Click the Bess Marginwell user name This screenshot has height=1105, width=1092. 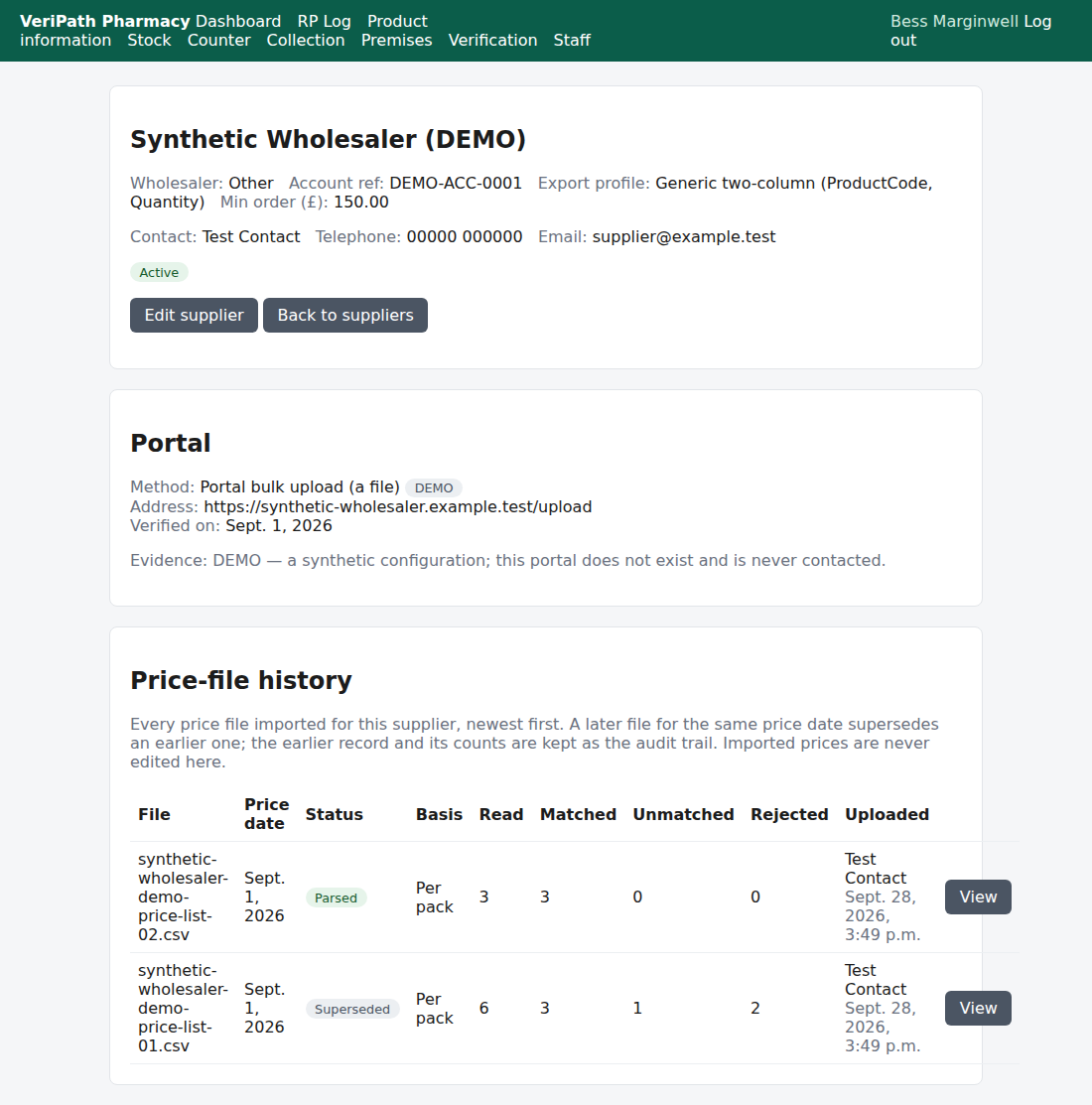(955, 21)
